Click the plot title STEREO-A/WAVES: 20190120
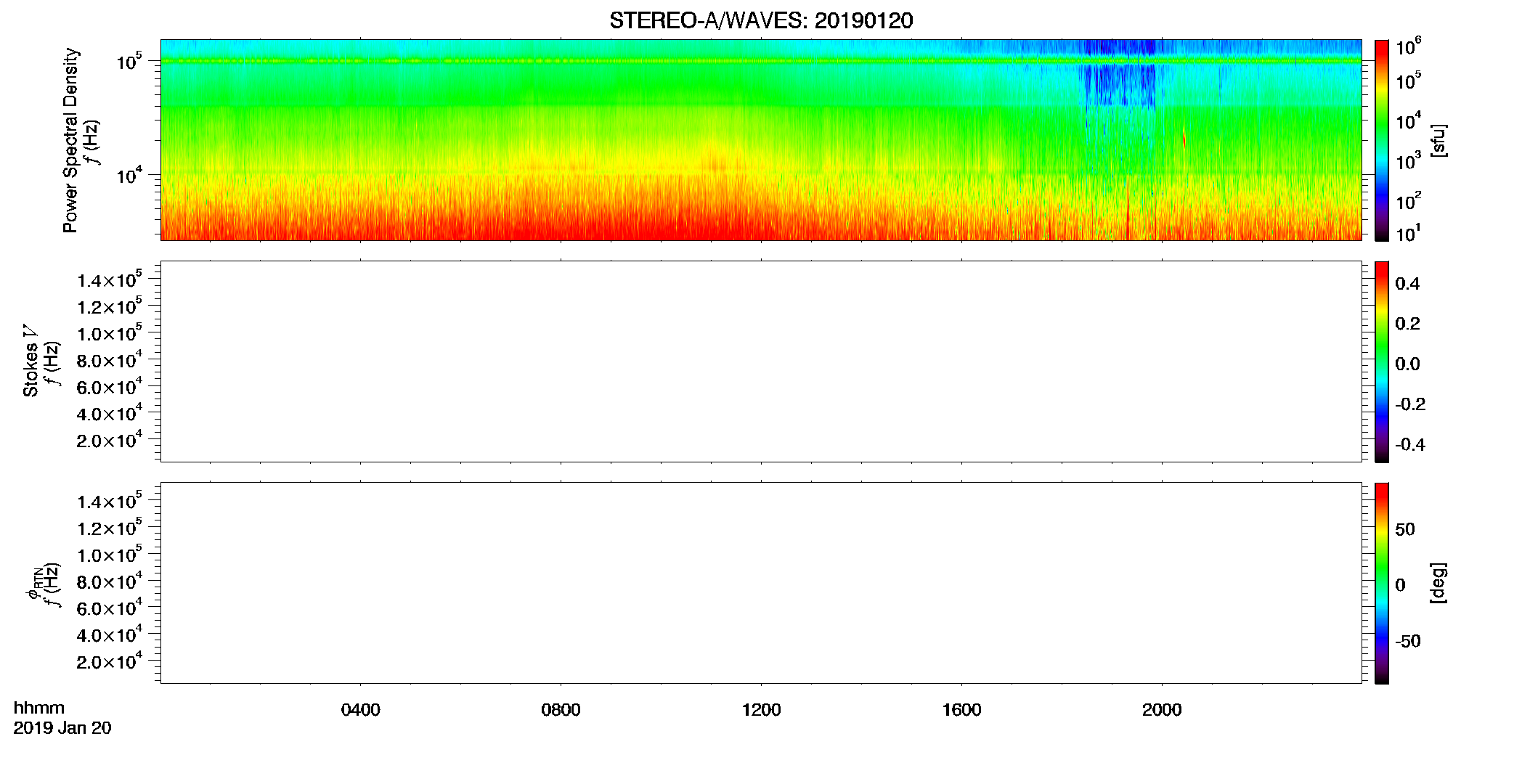Screen dimensions: 1522x784 click(761, 20)
